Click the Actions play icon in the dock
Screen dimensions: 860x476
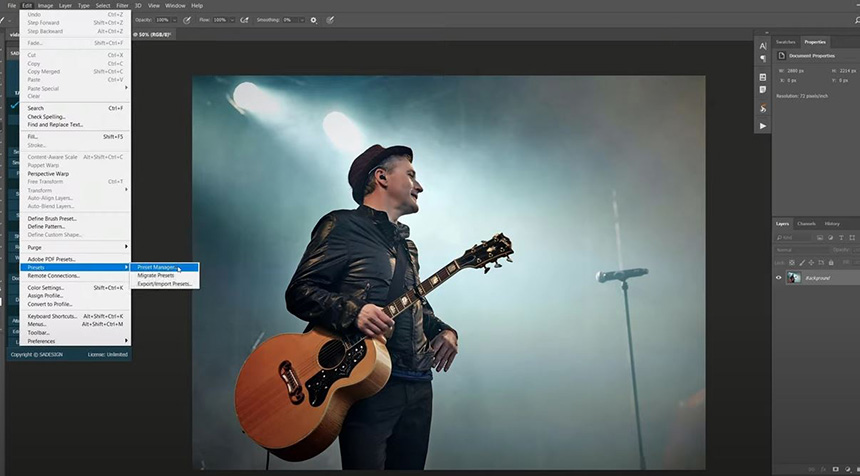point(763,126)
